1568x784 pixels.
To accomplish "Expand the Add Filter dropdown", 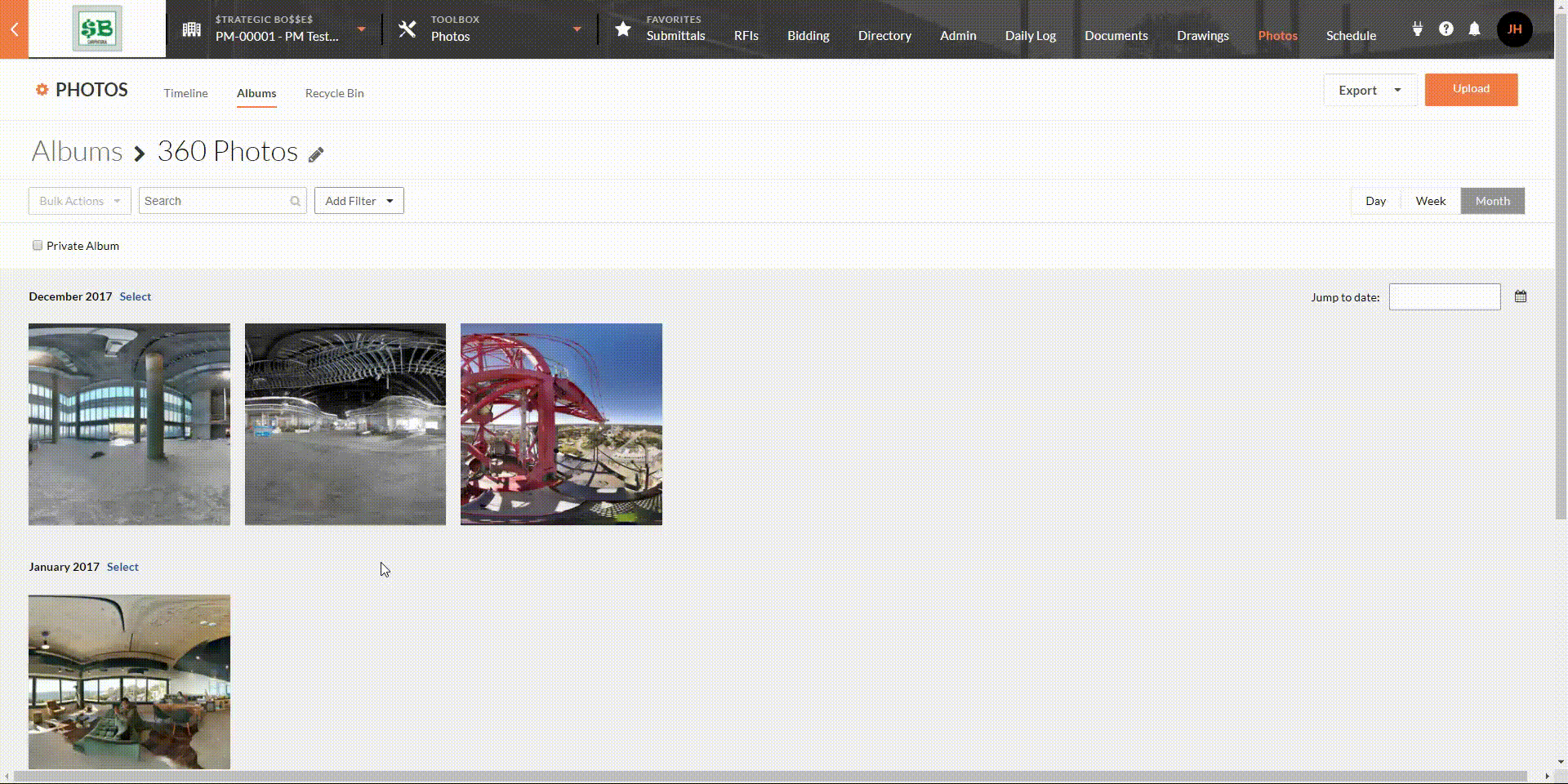I will point(359,201).
